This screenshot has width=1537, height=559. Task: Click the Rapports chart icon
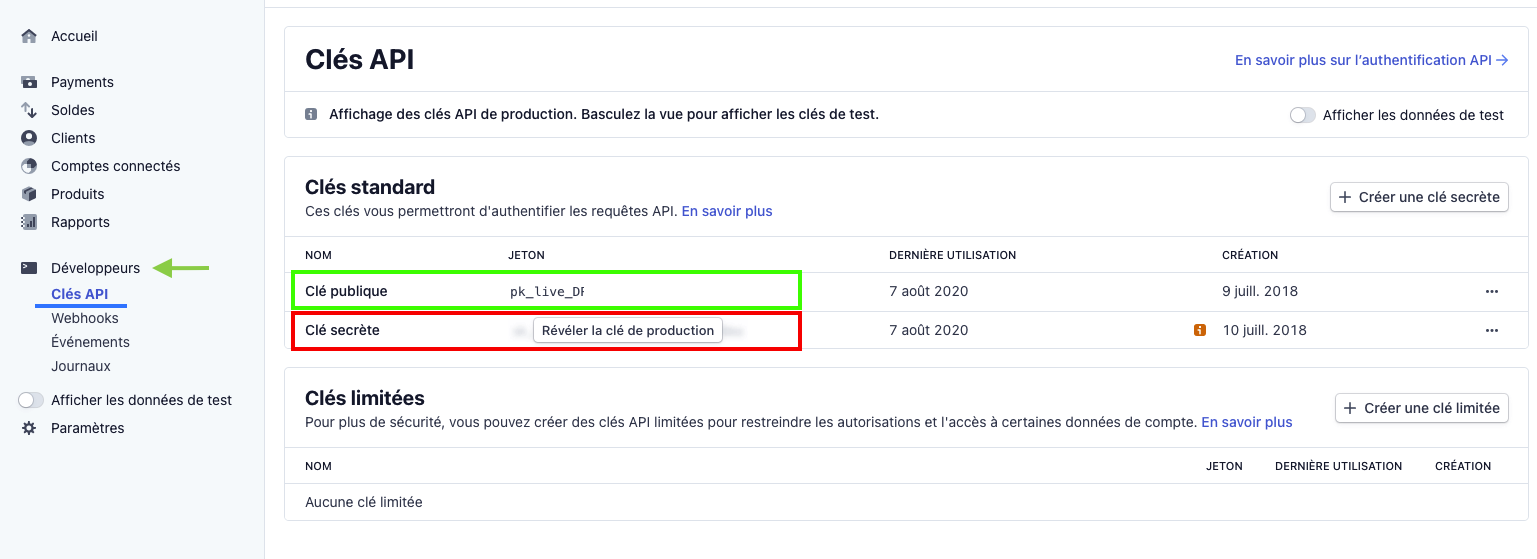tap(29, 222)
